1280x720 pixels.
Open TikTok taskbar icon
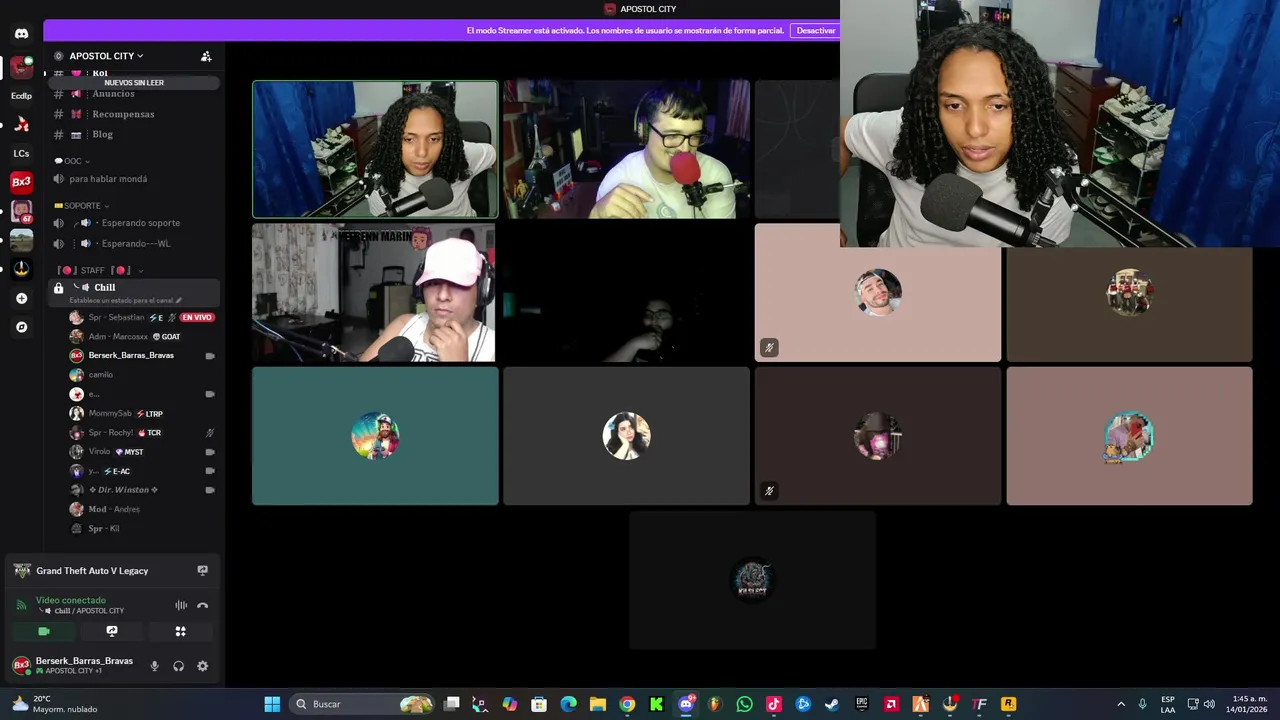pyautogui.click(x=774, y=704)
